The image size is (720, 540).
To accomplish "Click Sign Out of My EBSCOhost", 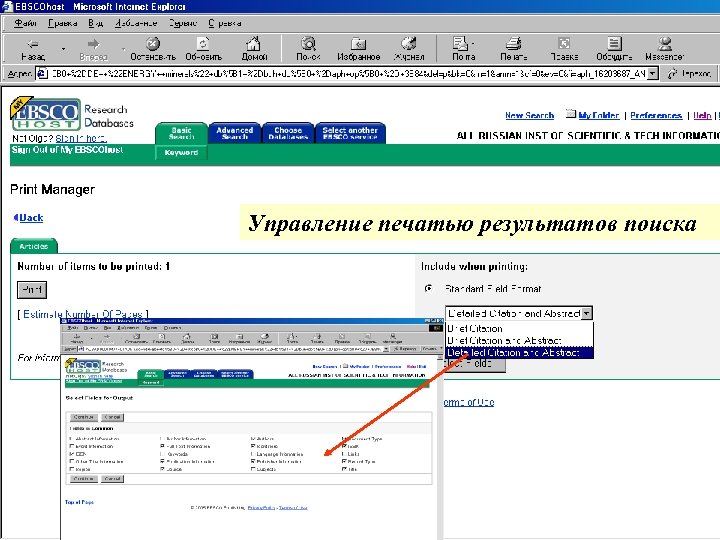I will 68,150.
